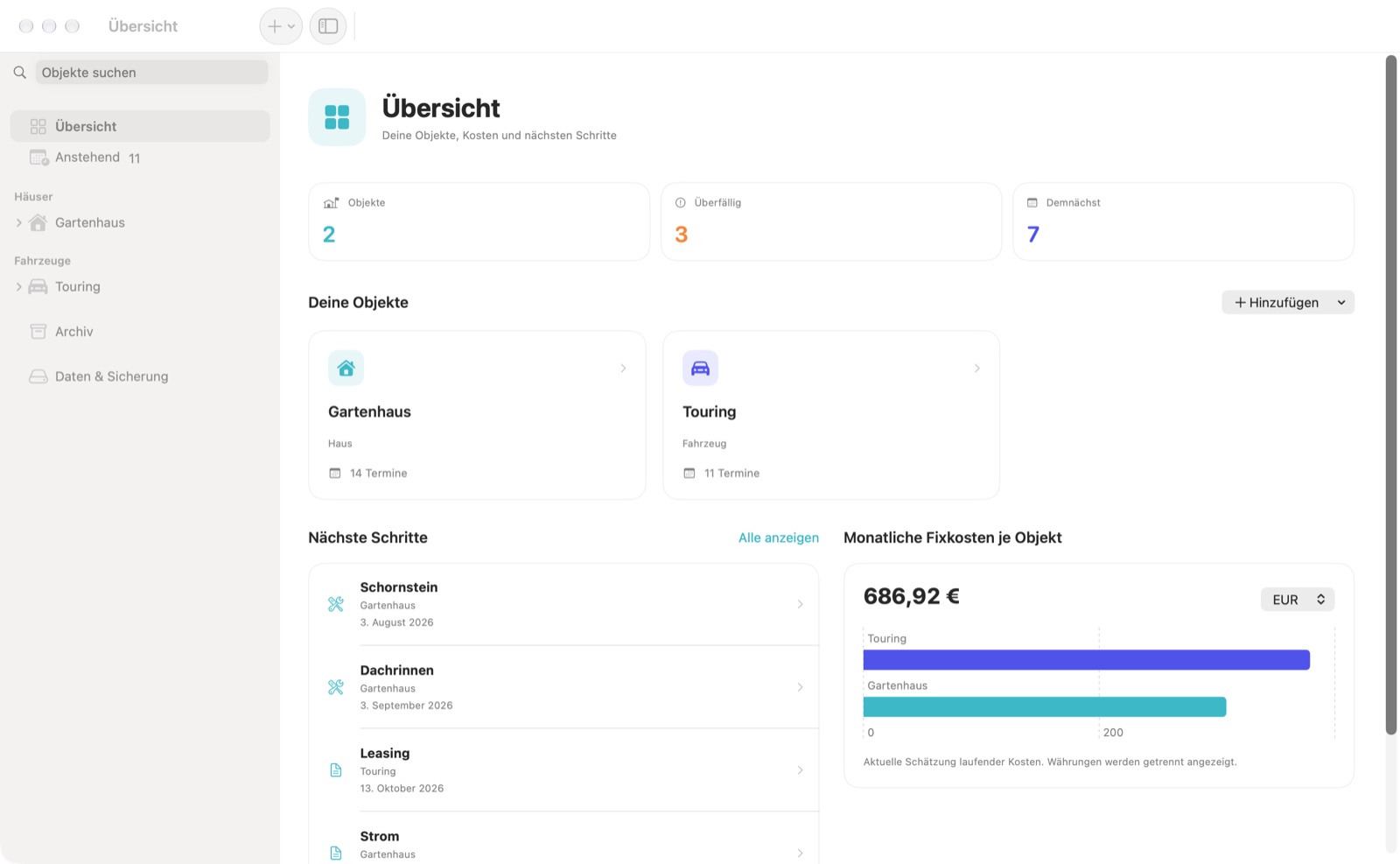Image resolution: width=1400 pixels, height=864 pixels.
Task: Click the Touring card car icon
Action: (x=700, y=369)
